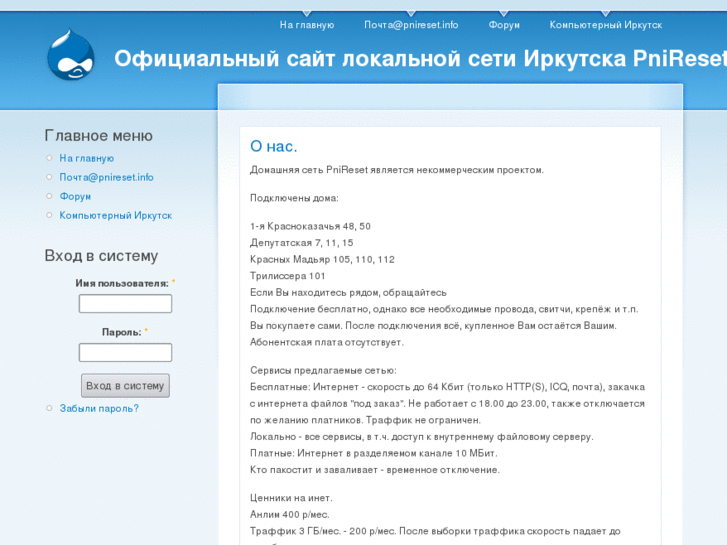Click sidebar link 'Почта@pnireset.info'
Image resolution: width=727 pixels, height=545 pixels.
click(106, 177)
